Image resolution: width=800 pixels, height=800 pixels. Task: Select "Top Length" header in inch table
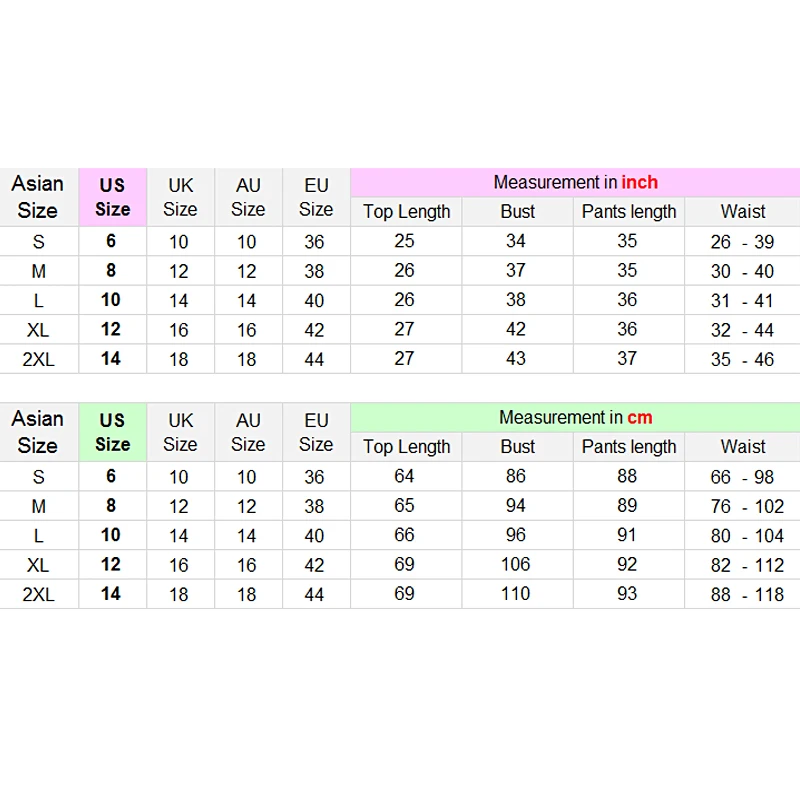click(x=406, y=212)
